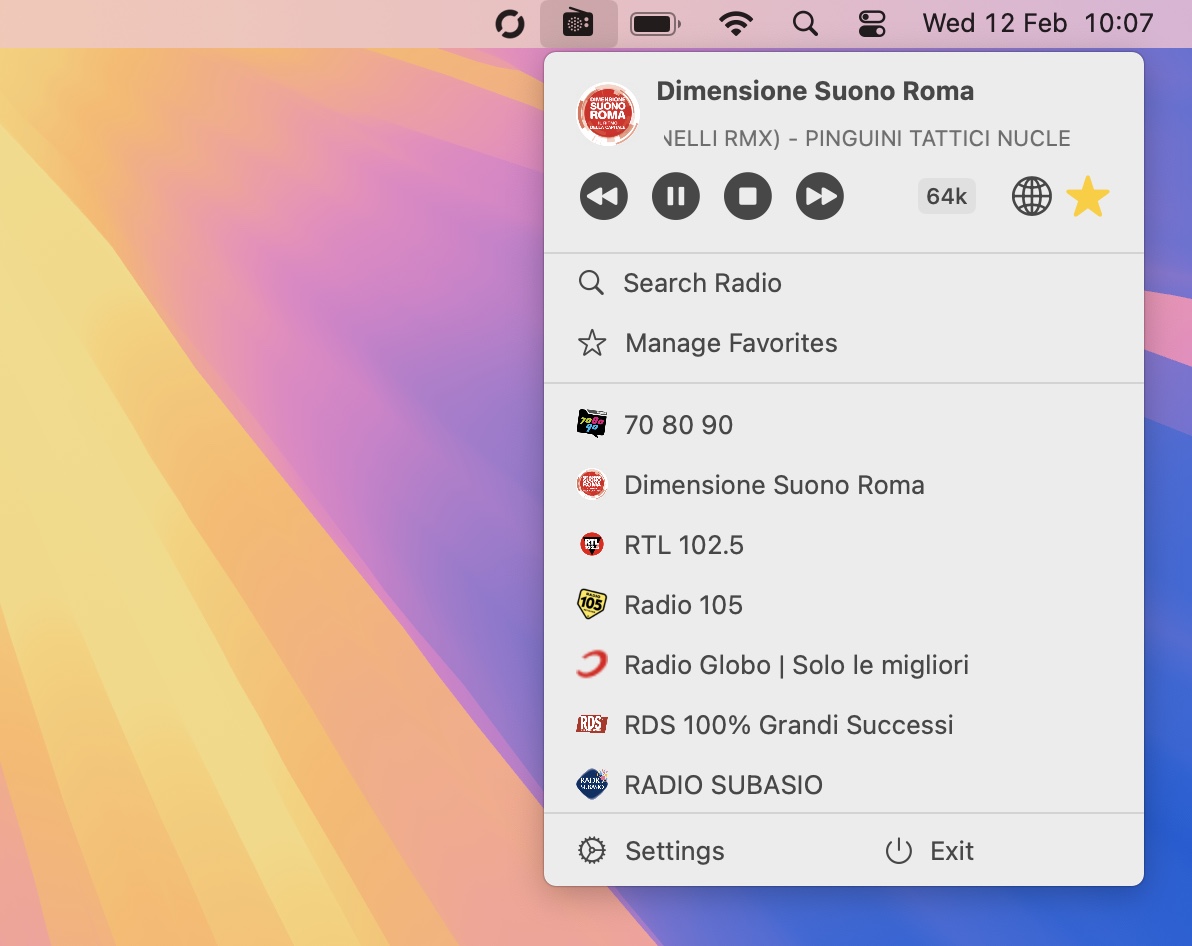Click Dimensione Suono Roma list logo

[x=591, y=484]
